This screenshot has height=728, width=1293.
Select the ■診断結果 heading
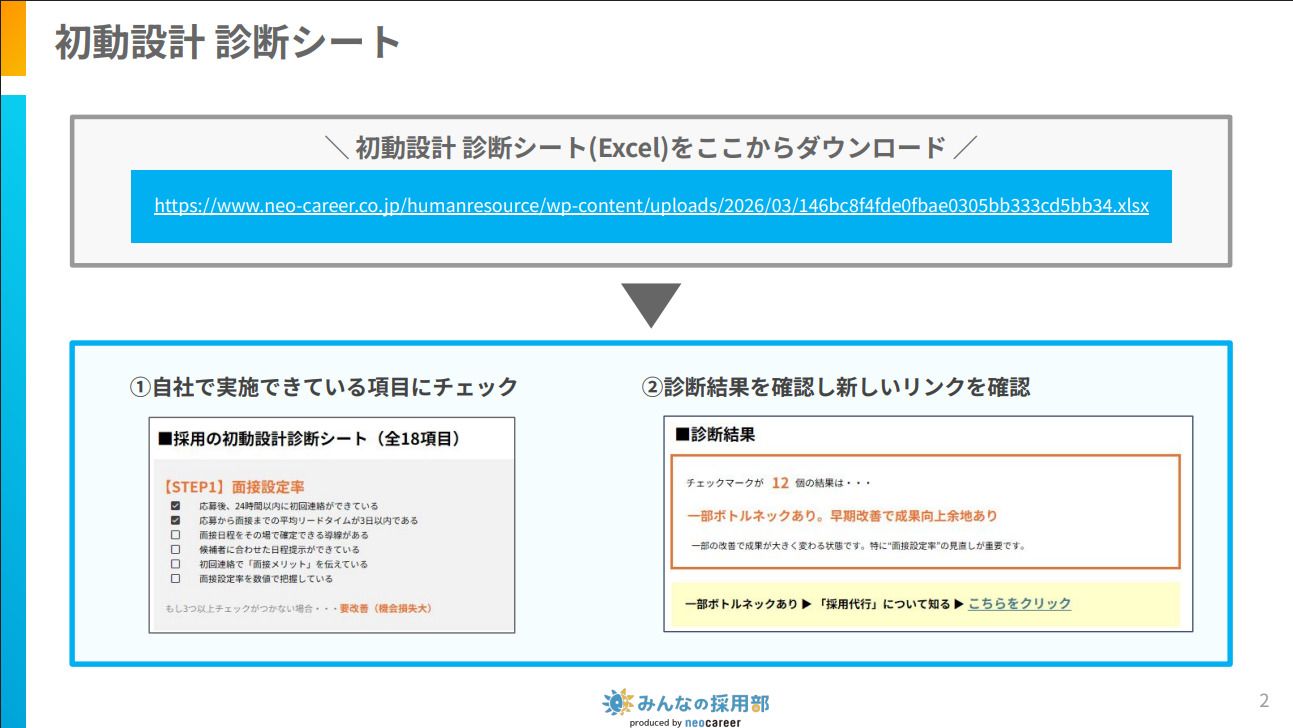[x=715, y=434]
